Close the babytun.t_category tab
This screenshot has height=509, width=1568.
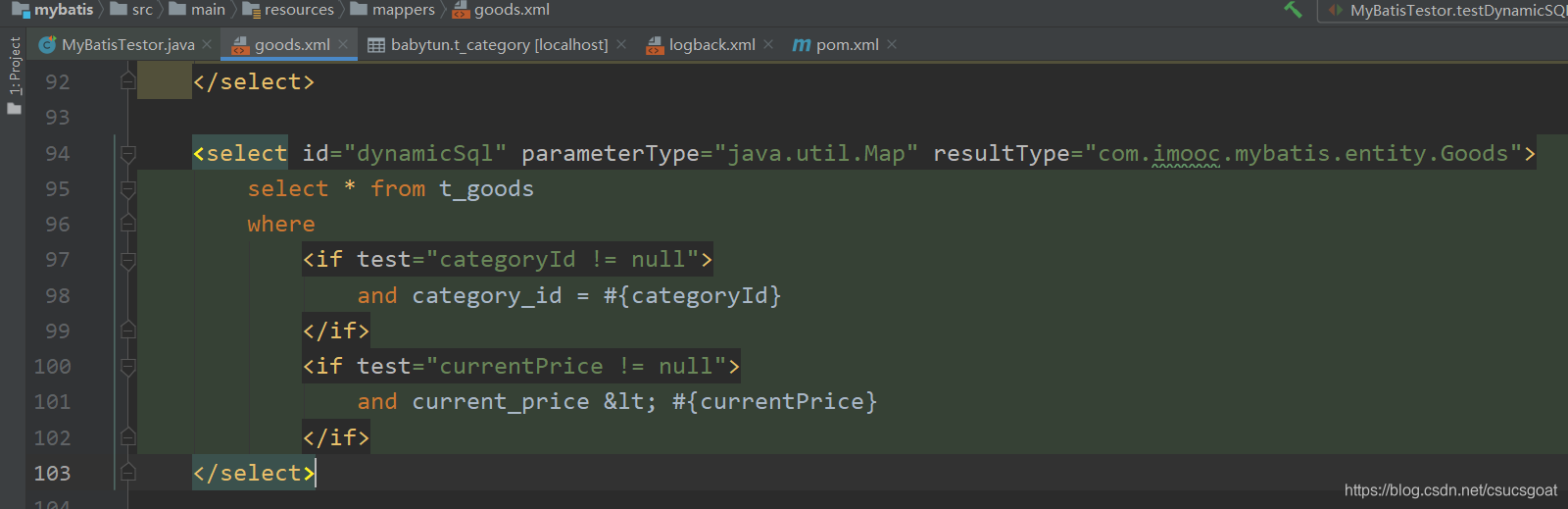[621, 44]
